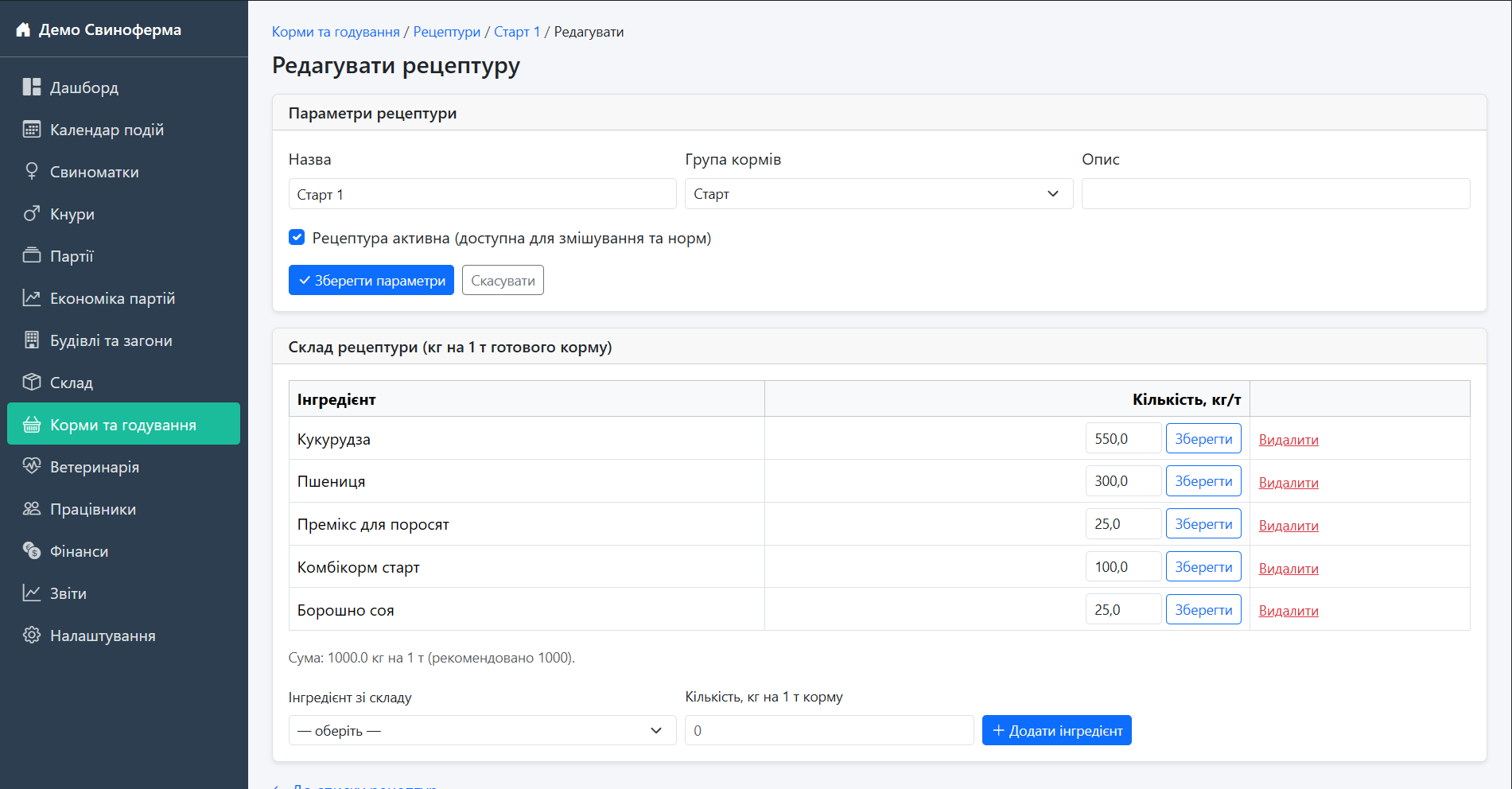The image size is (1512, 789).
Task: Click Видалити link for Пшениця row
Action: click(x=1288, y=483)
